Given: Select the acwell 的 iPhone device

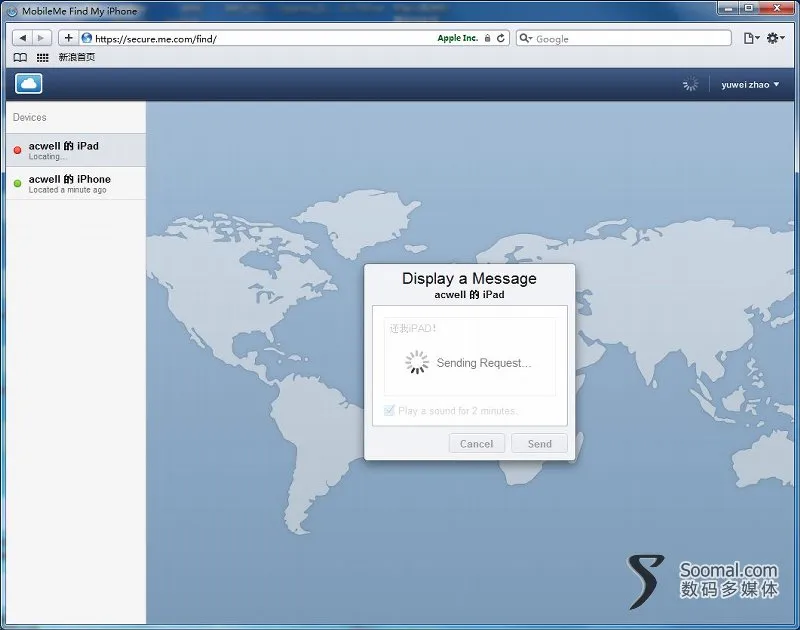Looking at the screenshot, I should point(76,183).
